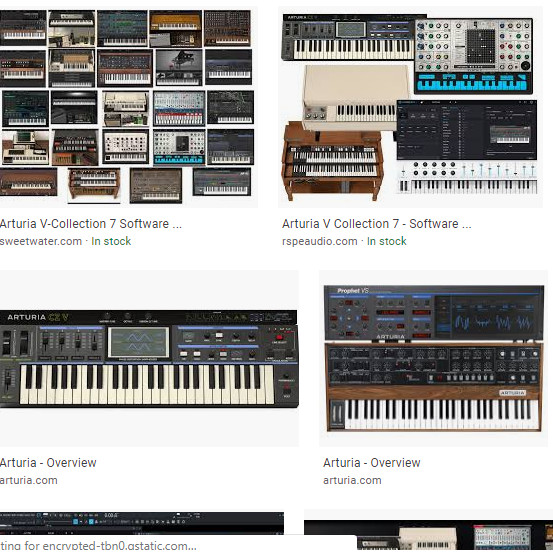Click 'In stock' label next to rspeaudio.com

coord(387,241)
